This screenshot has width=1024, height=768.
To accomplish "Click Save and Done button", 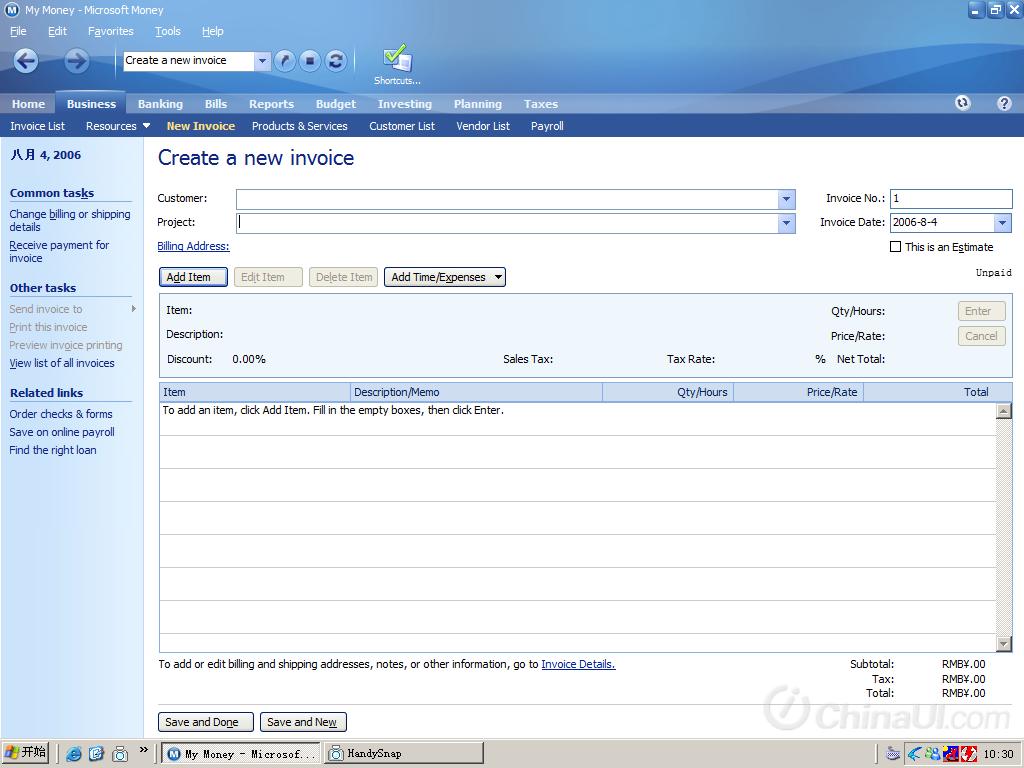I will [x=206, y=722].
